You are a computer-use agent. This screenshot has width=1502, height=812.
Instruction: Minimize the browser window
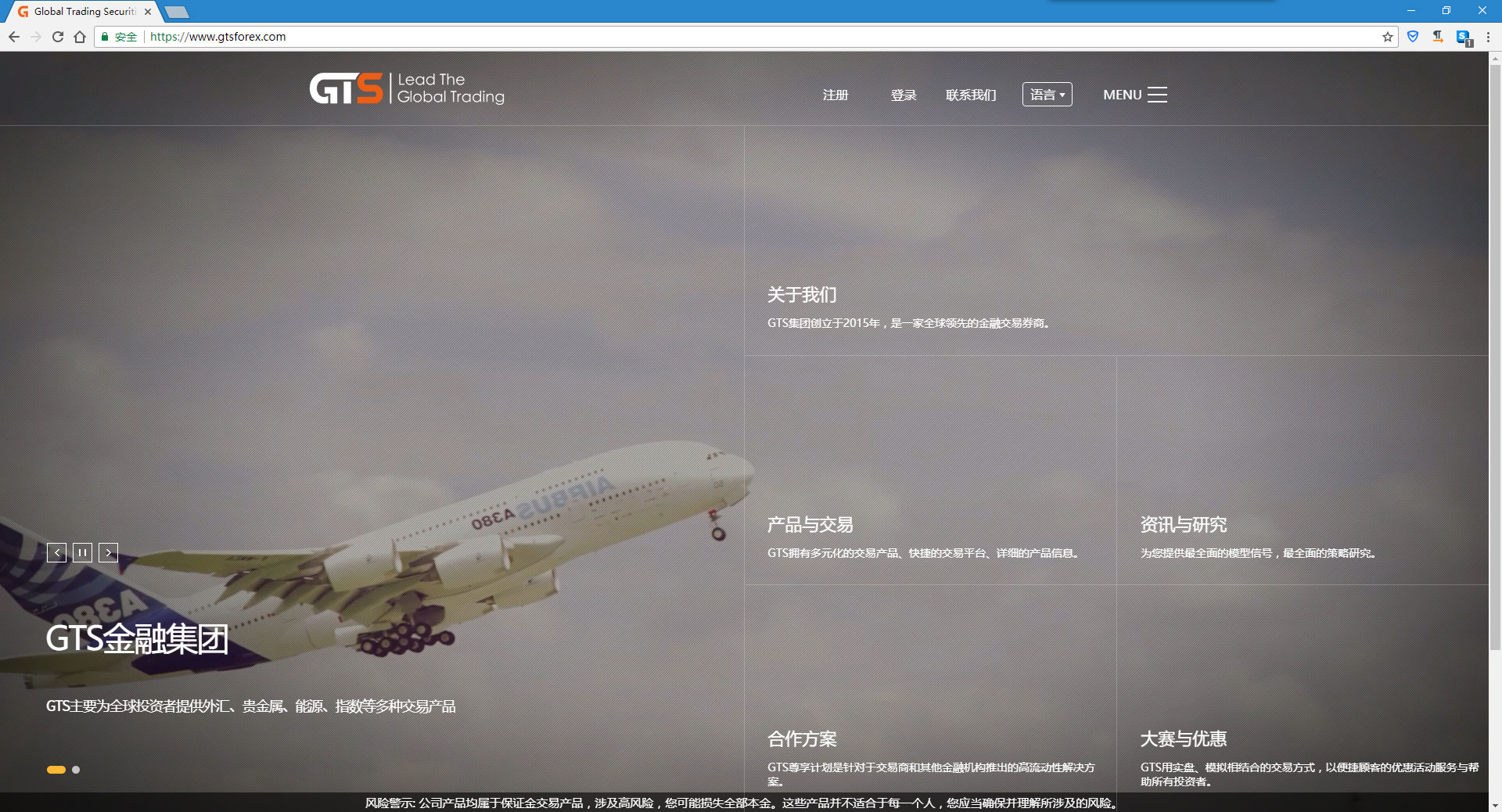1411,11
